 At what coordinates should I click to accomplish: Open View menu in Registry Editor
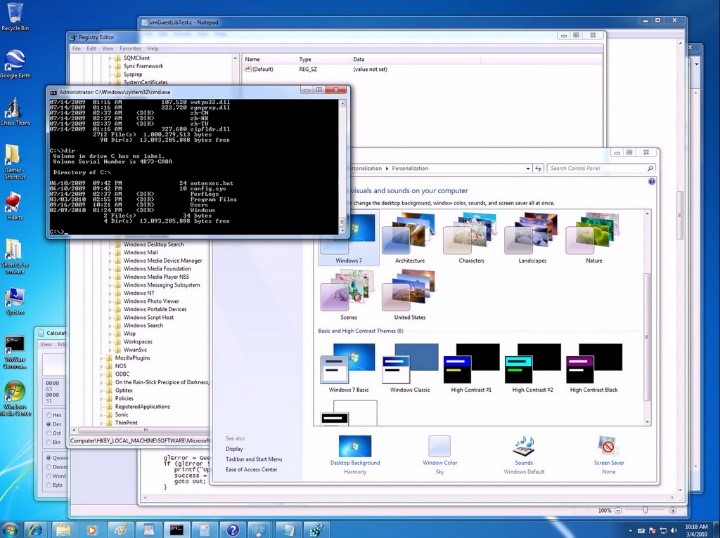click(107, 49)
